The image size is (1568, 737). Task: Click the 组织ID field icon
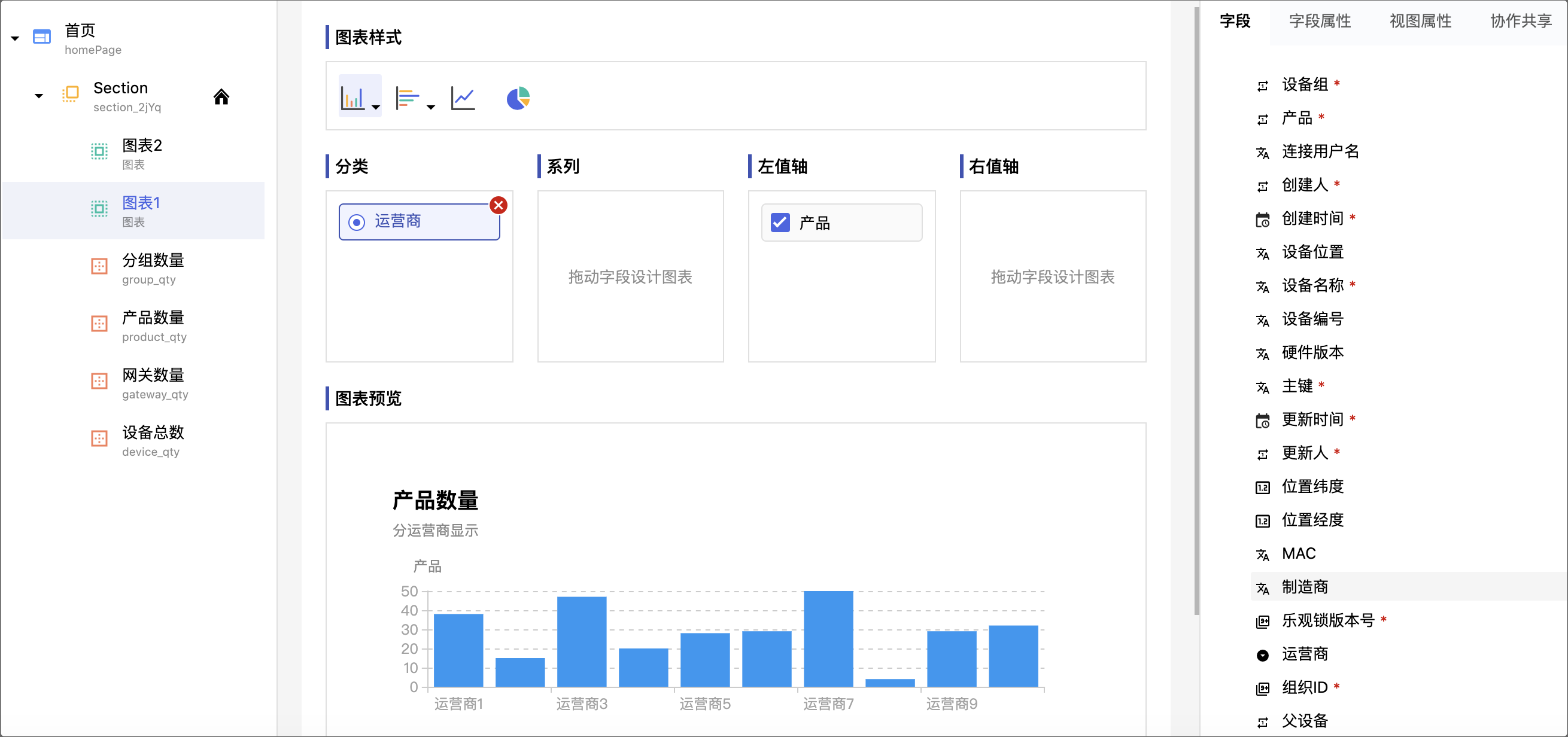point(1262,689)
